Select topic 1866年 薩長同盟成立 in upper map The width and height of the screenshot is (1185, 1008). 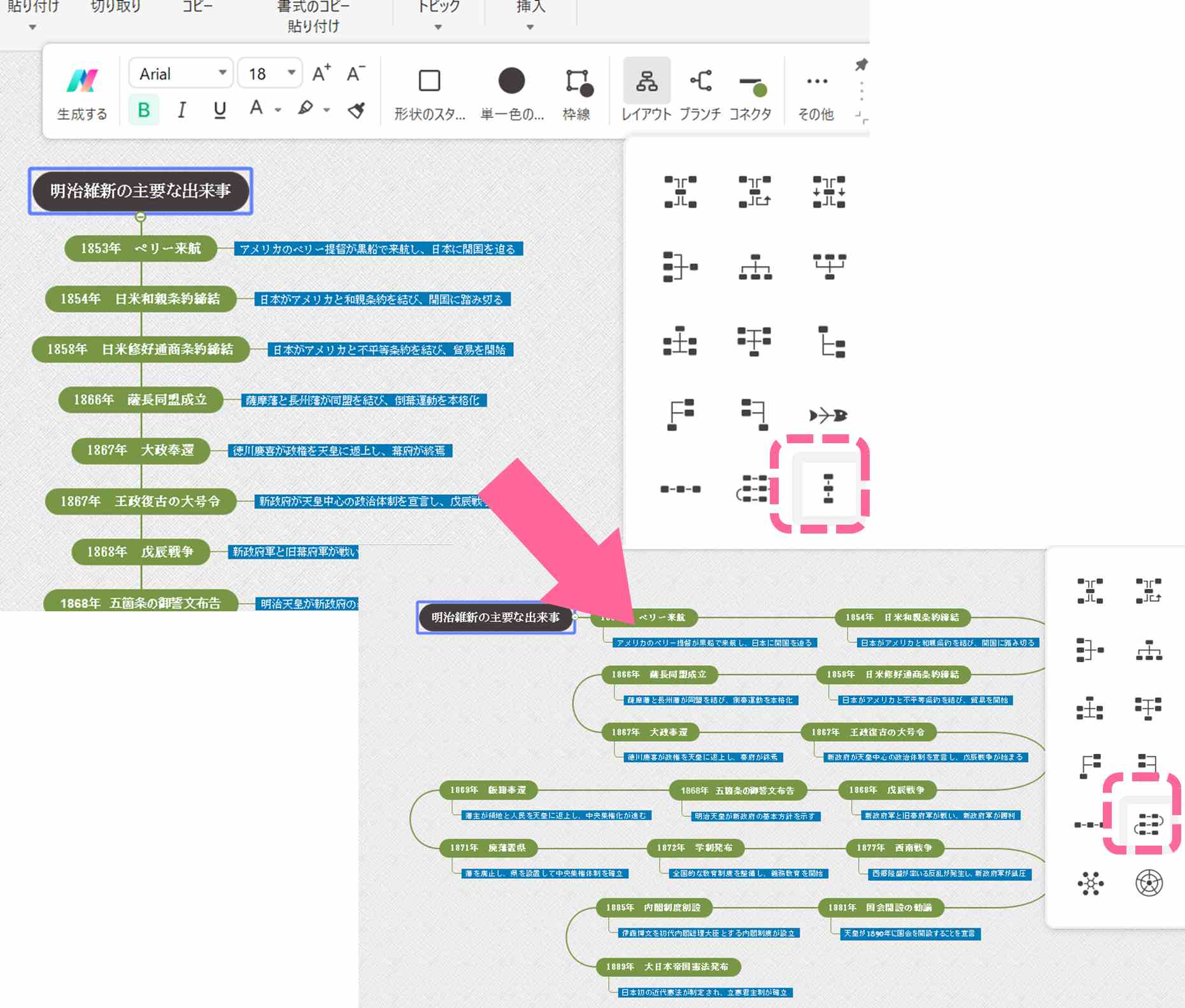(141, 399)
